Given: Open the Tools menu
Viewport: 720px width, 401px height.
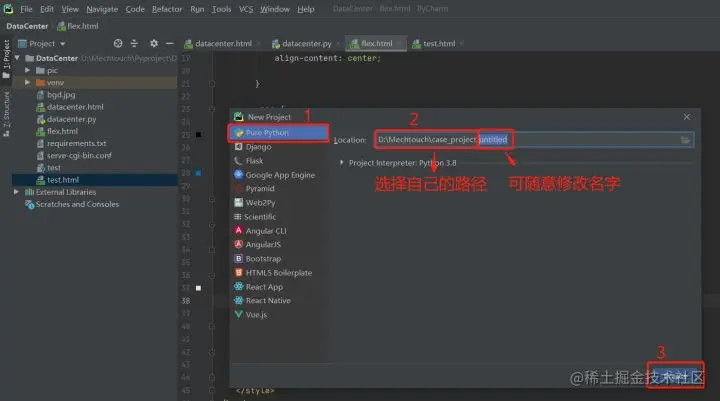Looking at the screenshot, I should 221,9.
